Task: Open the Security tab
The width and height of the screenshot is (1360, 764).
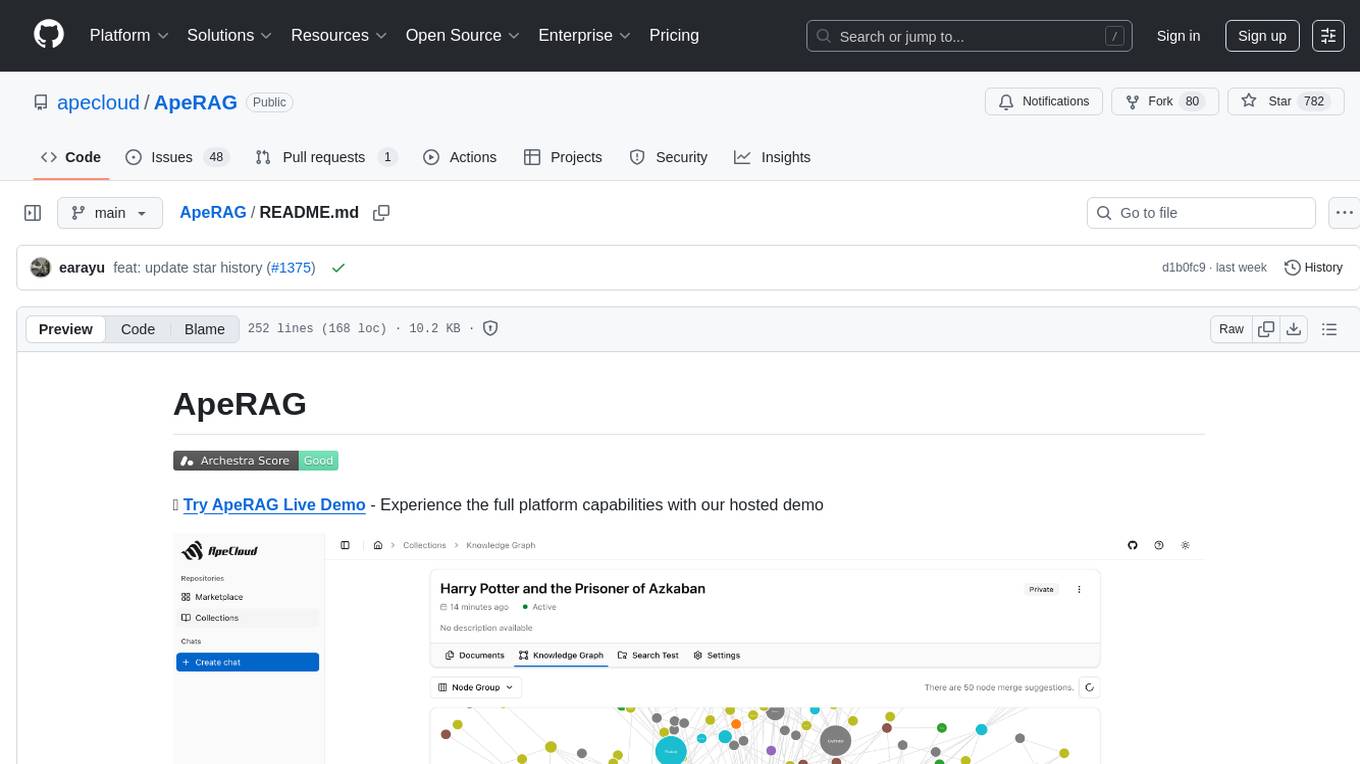Action: (x=668, y=157)
